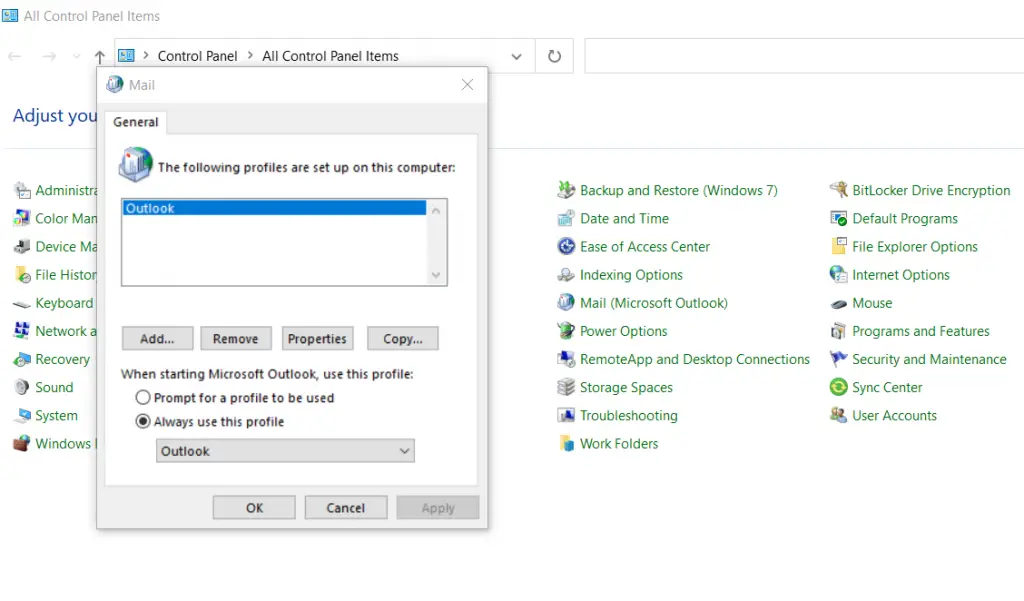Open the Color Management icon
This screenshot has width=1024, height=601.
coord(22,218)
